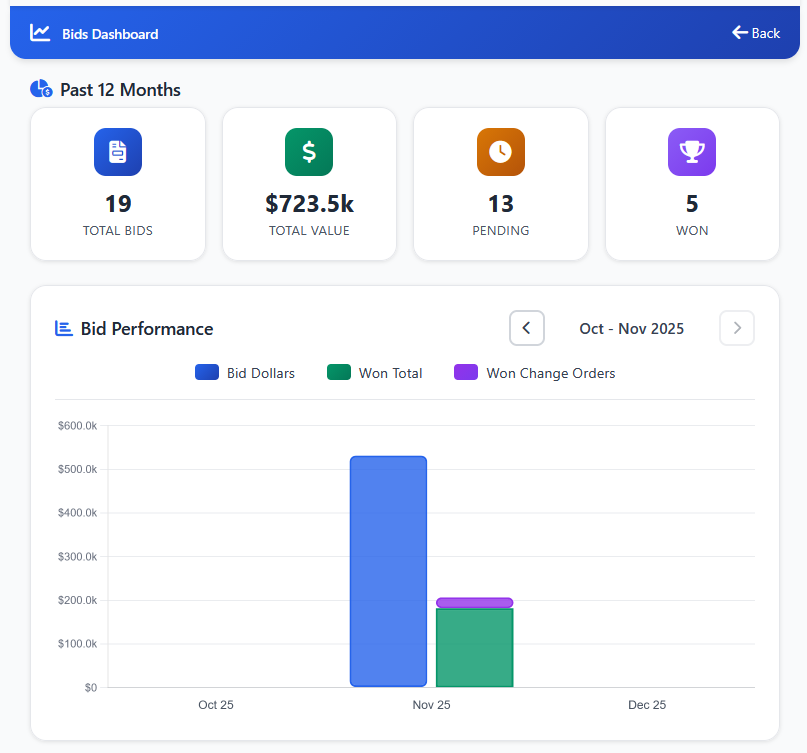The height and width of the screenshot is (753, 807).
Task: Click the trophy icon on the Won card
Action: coord(691,151)
